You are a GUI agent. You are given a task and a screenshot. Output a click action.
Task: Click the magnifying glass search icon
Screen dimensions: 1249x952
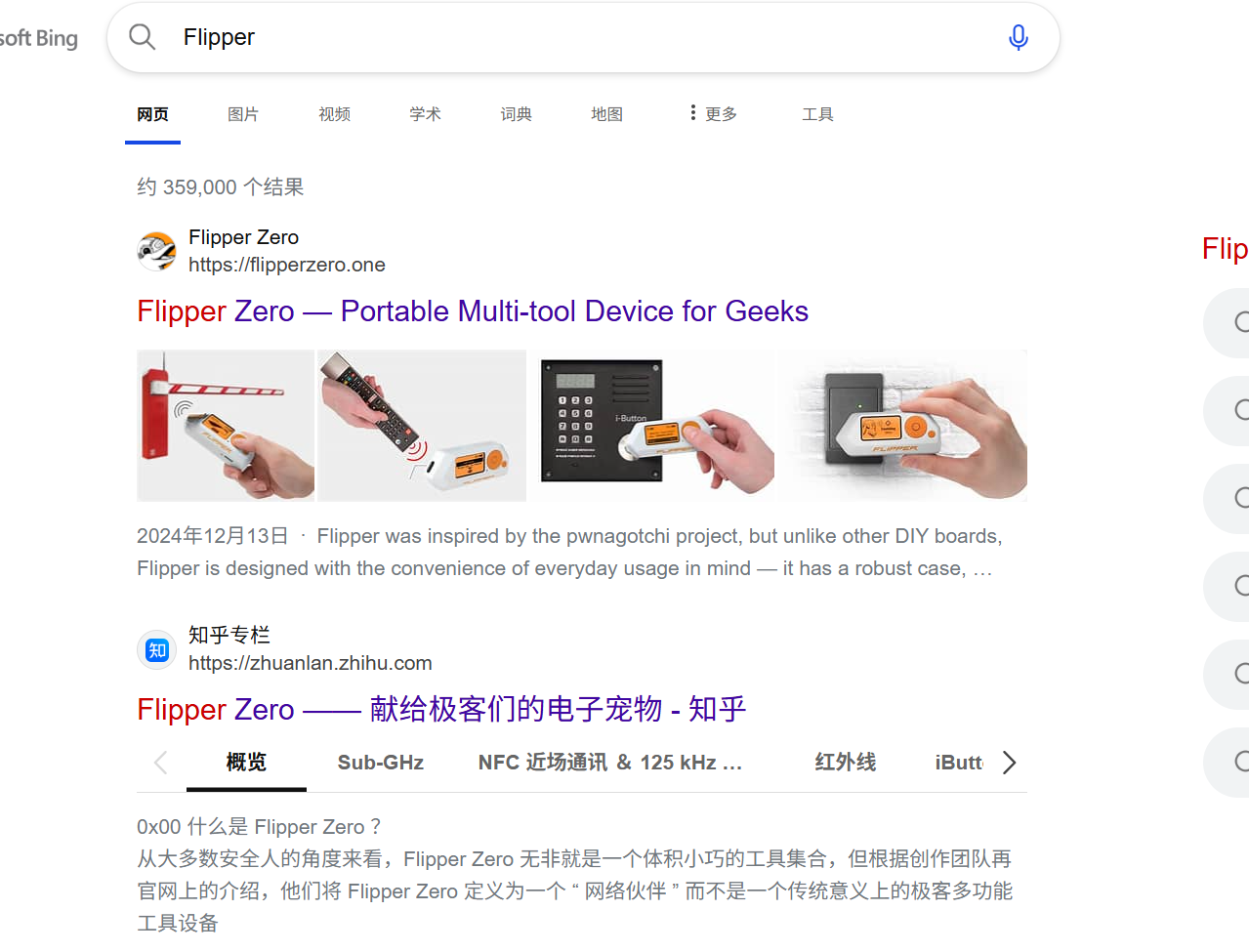pyautogui.click(x=143, y=37)
